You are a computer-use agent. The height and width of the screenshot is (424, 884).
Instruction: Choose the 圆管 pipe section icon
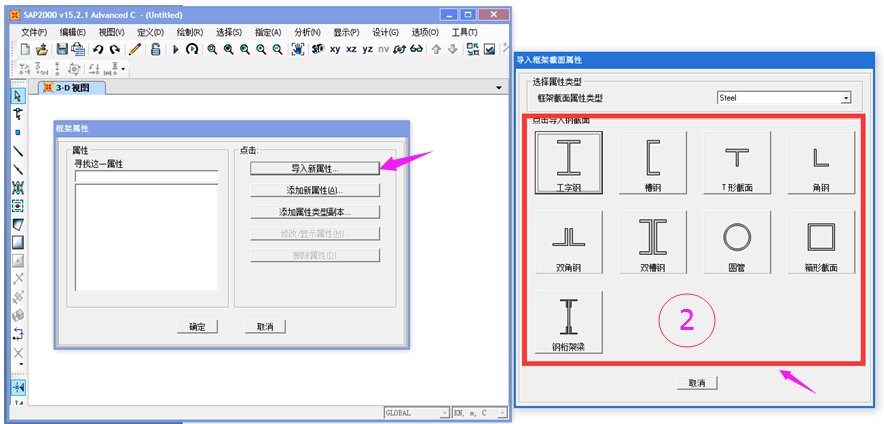737,242
